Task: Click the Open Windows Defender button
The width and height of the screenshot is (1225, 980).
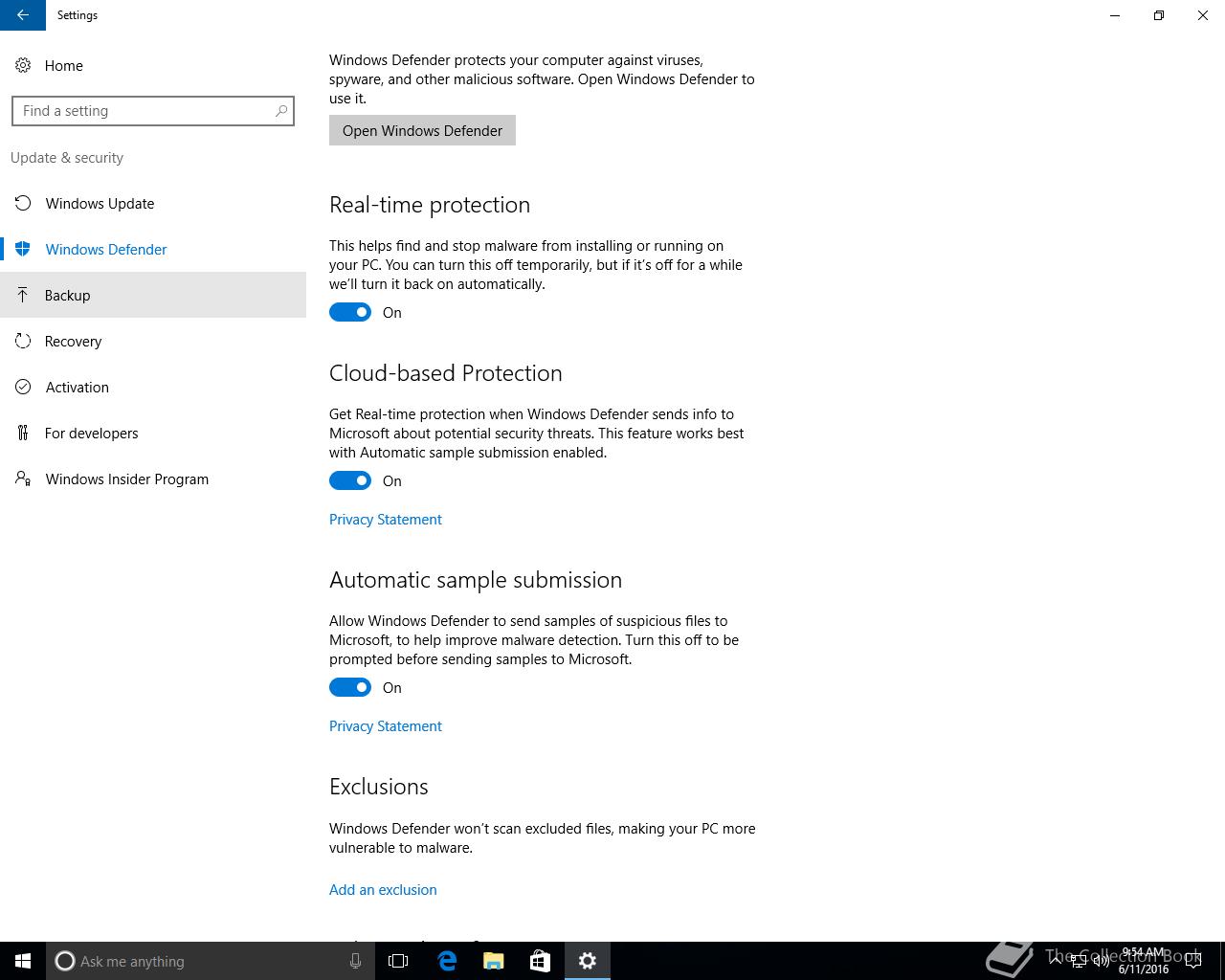Action: 422,130
